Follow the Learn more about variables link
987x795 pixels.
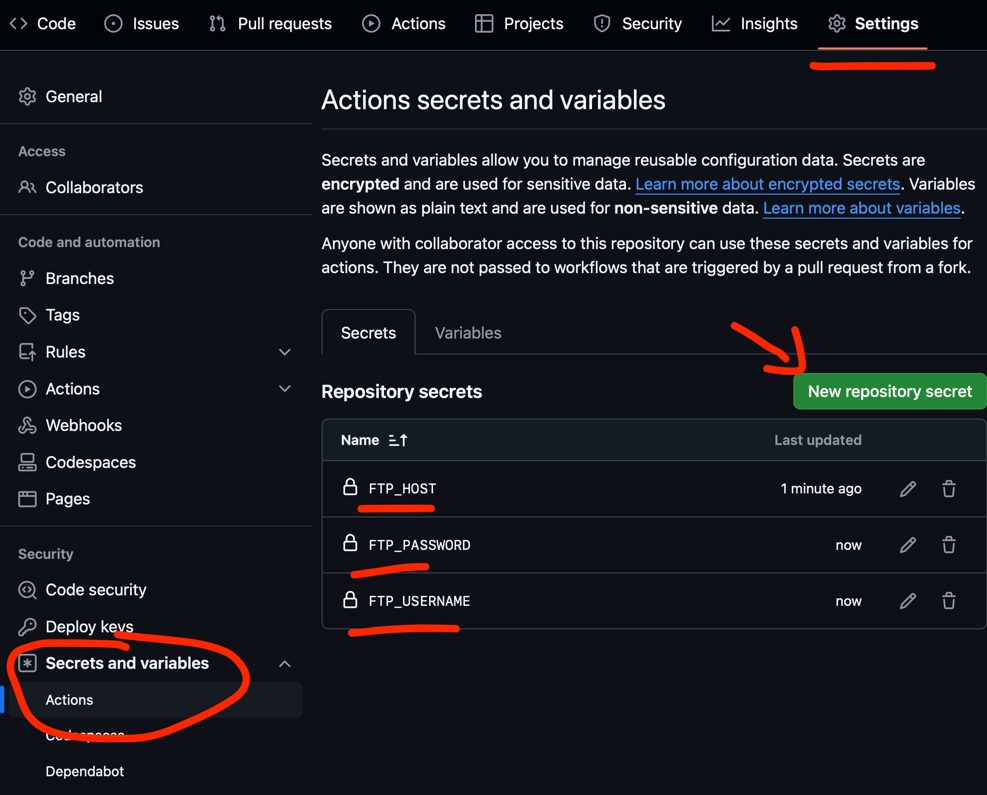861,208
